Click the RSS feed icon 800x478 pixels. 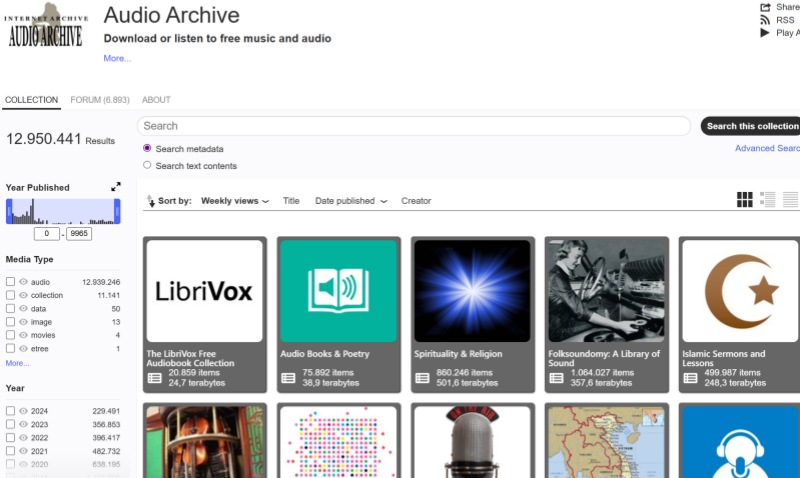(x=766, y=20)
